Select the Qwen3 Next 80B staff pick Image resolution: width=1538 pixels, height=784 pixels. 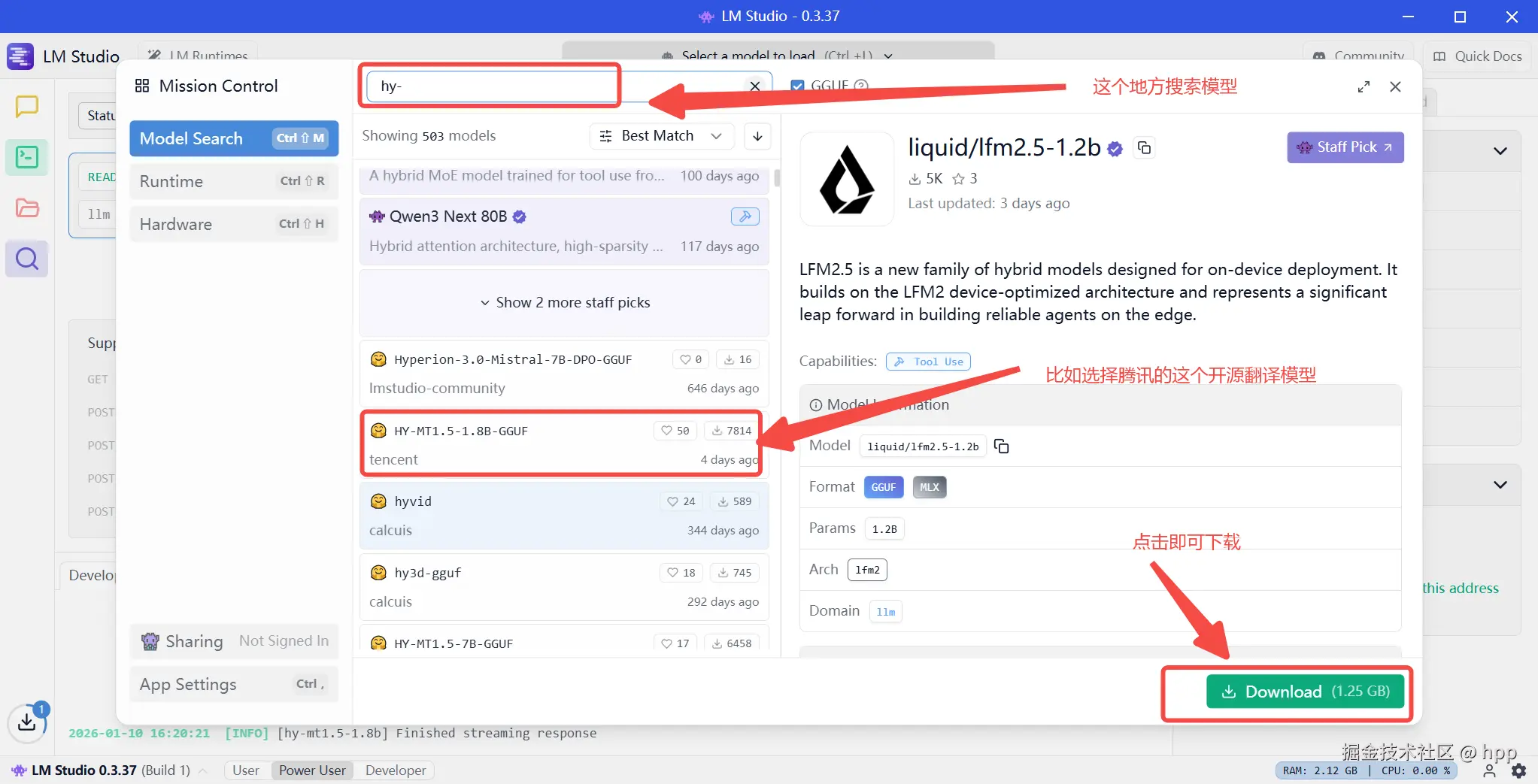[x=564, y=231]
